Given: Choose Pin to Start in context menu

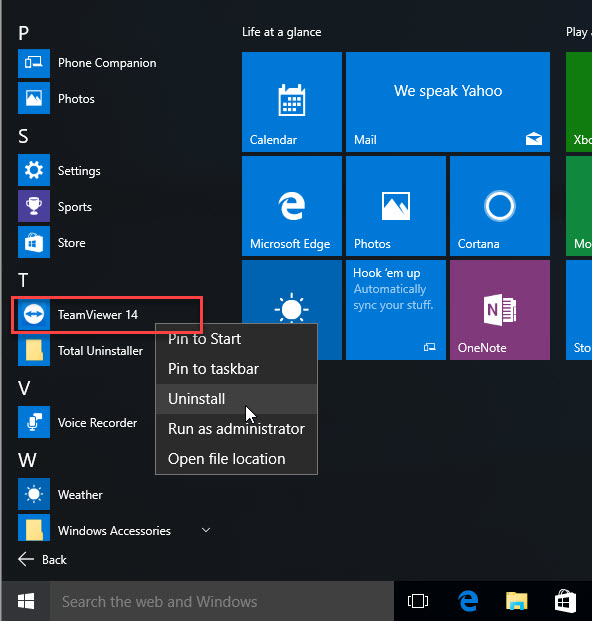Looking at the screenshot, I should [236, 339].
